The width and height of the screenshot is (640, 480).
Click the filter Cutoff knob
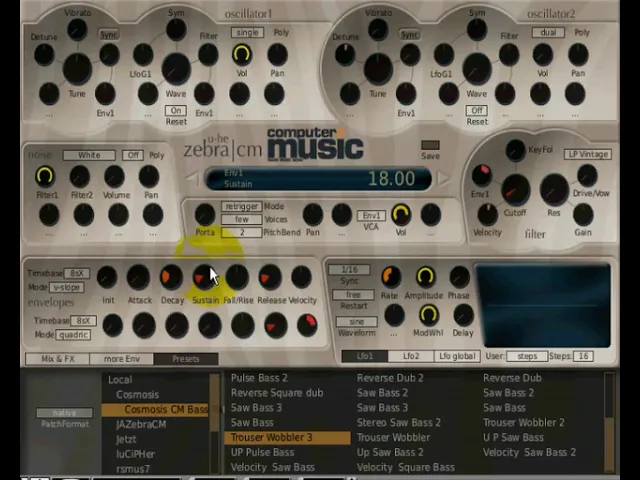(516, 190)
